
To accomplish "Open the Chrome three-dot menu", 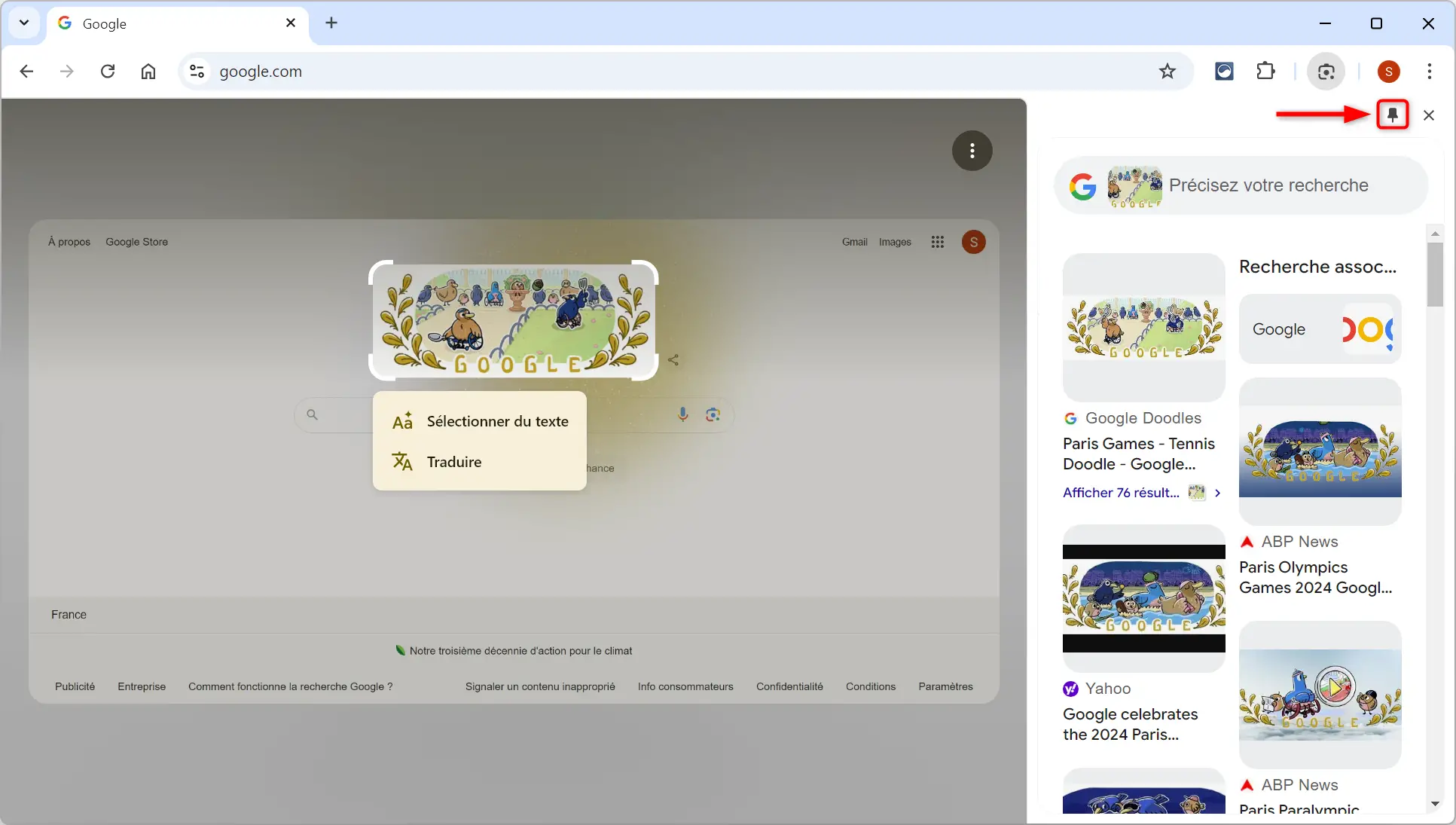I will tap(1430, 72).
